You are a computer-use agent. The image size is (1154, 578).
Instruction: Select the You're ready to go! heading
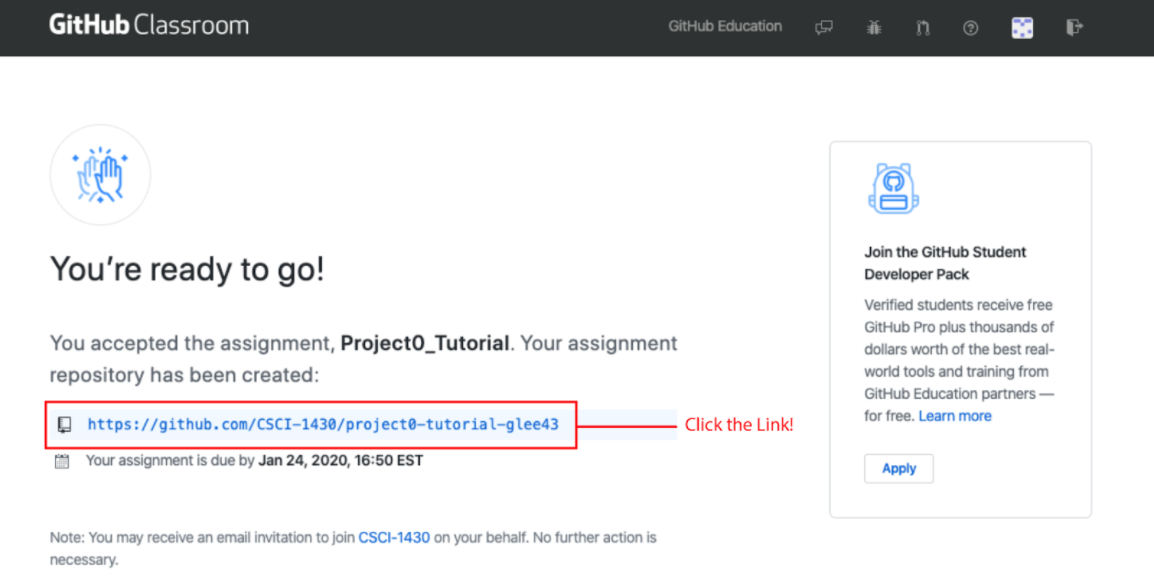187,270
